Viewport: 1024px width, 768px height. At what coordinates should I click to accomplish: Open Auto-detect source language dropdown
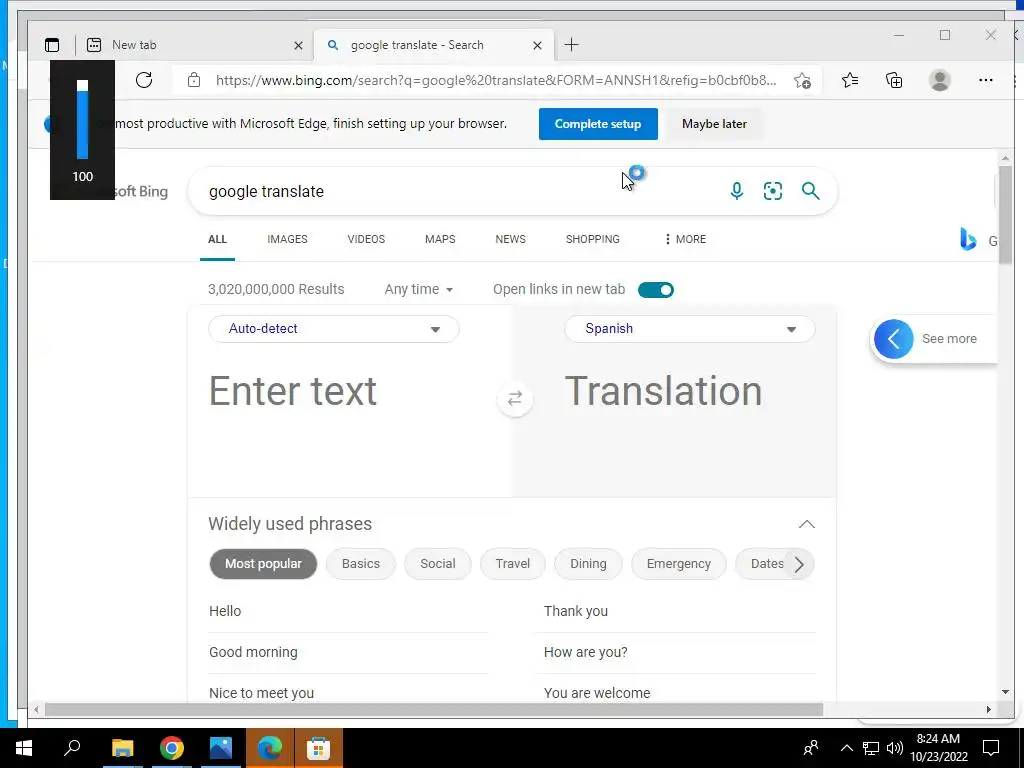tap(334, 328)
